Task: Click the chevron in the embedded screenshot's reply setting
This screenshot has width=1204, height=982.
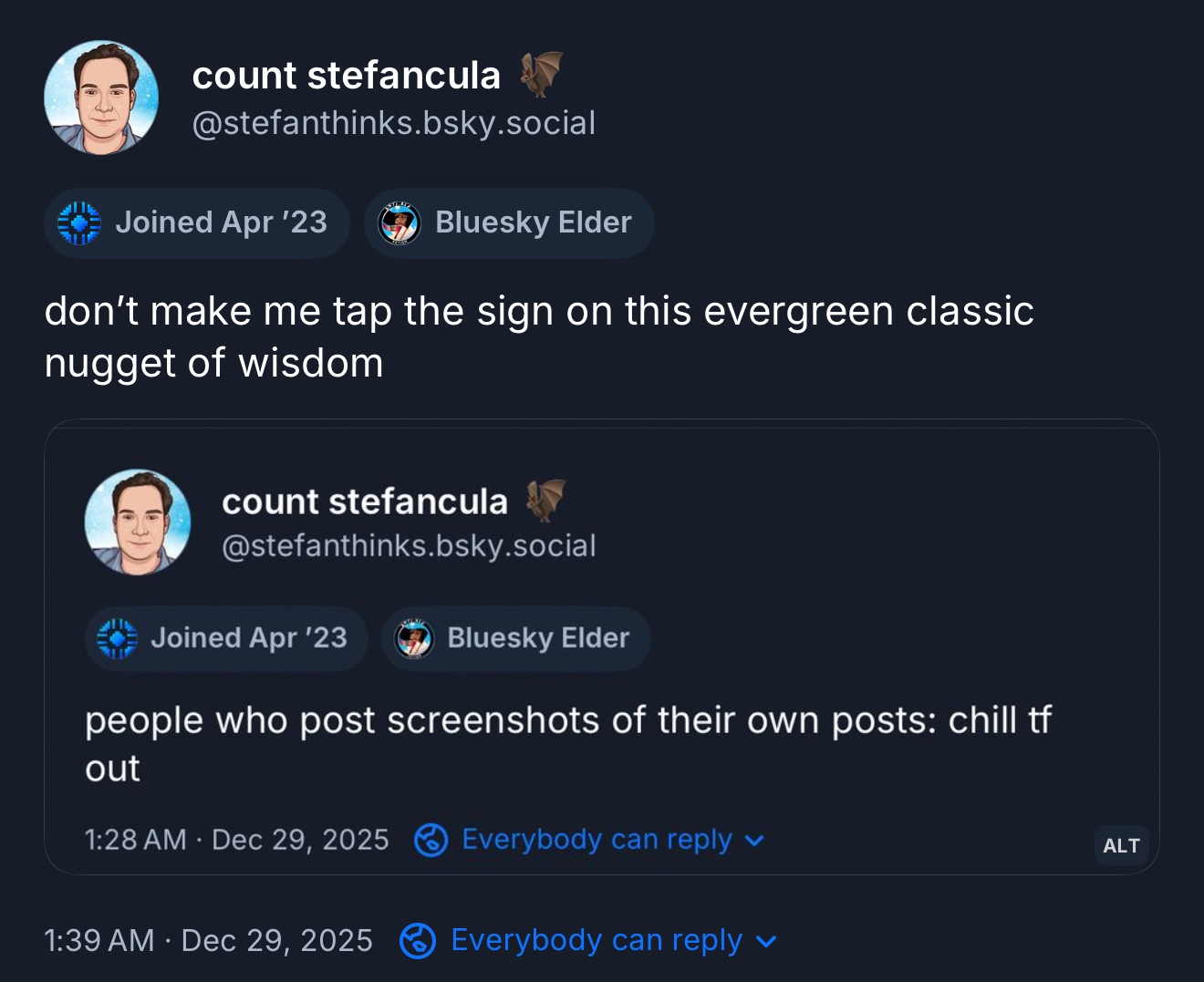Action: [x=754, y=840]
